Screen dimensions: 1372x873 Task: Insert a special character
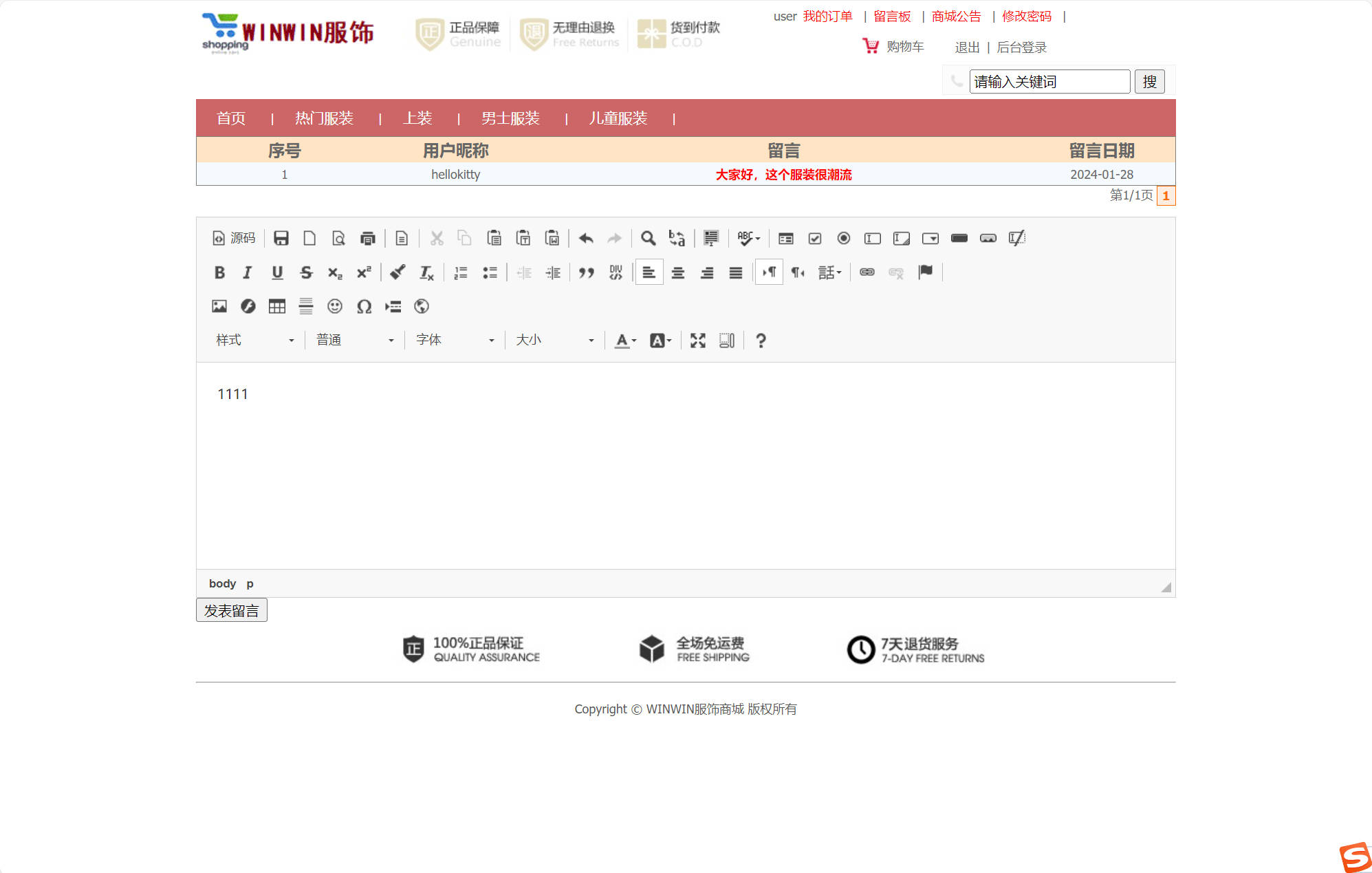pos(364,307)
